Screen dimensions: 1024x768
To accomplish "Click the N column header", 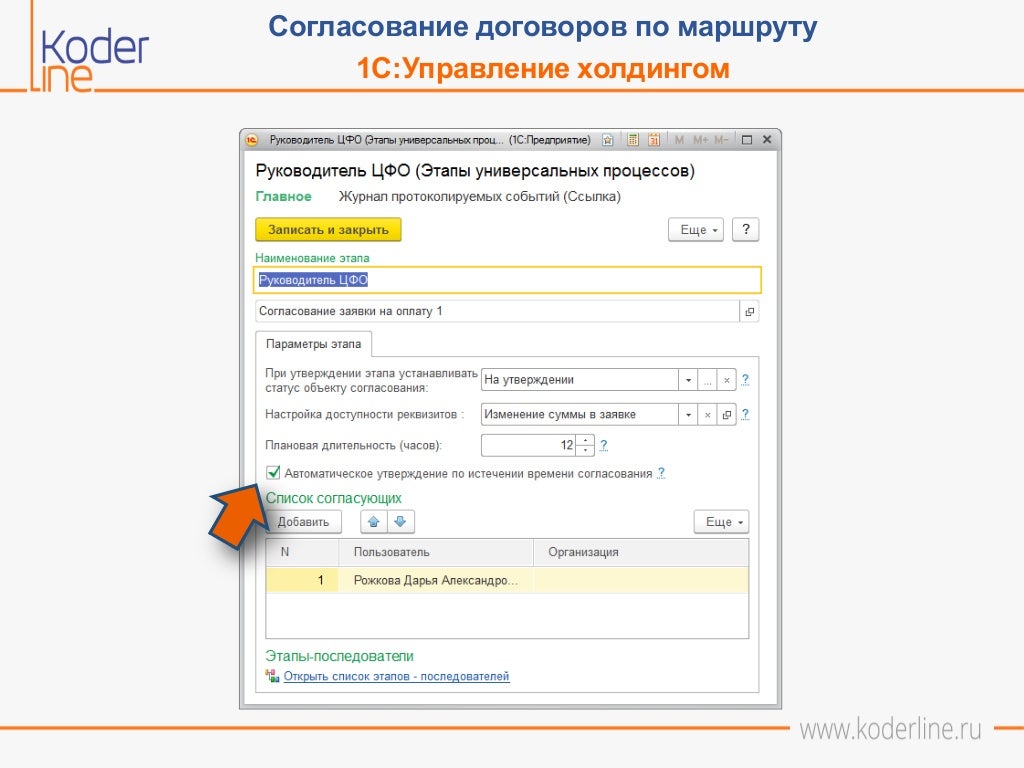I will [302, 552].
